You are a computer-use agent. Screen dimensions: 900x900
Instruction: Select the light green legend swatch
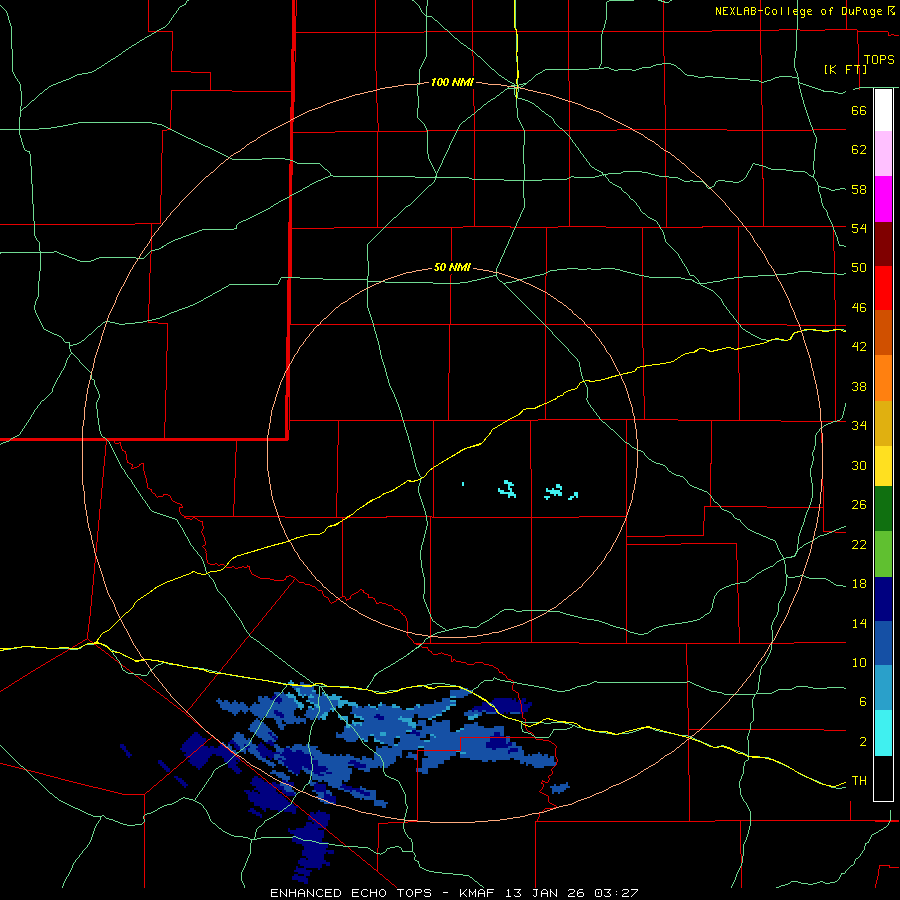coord(883,554)
